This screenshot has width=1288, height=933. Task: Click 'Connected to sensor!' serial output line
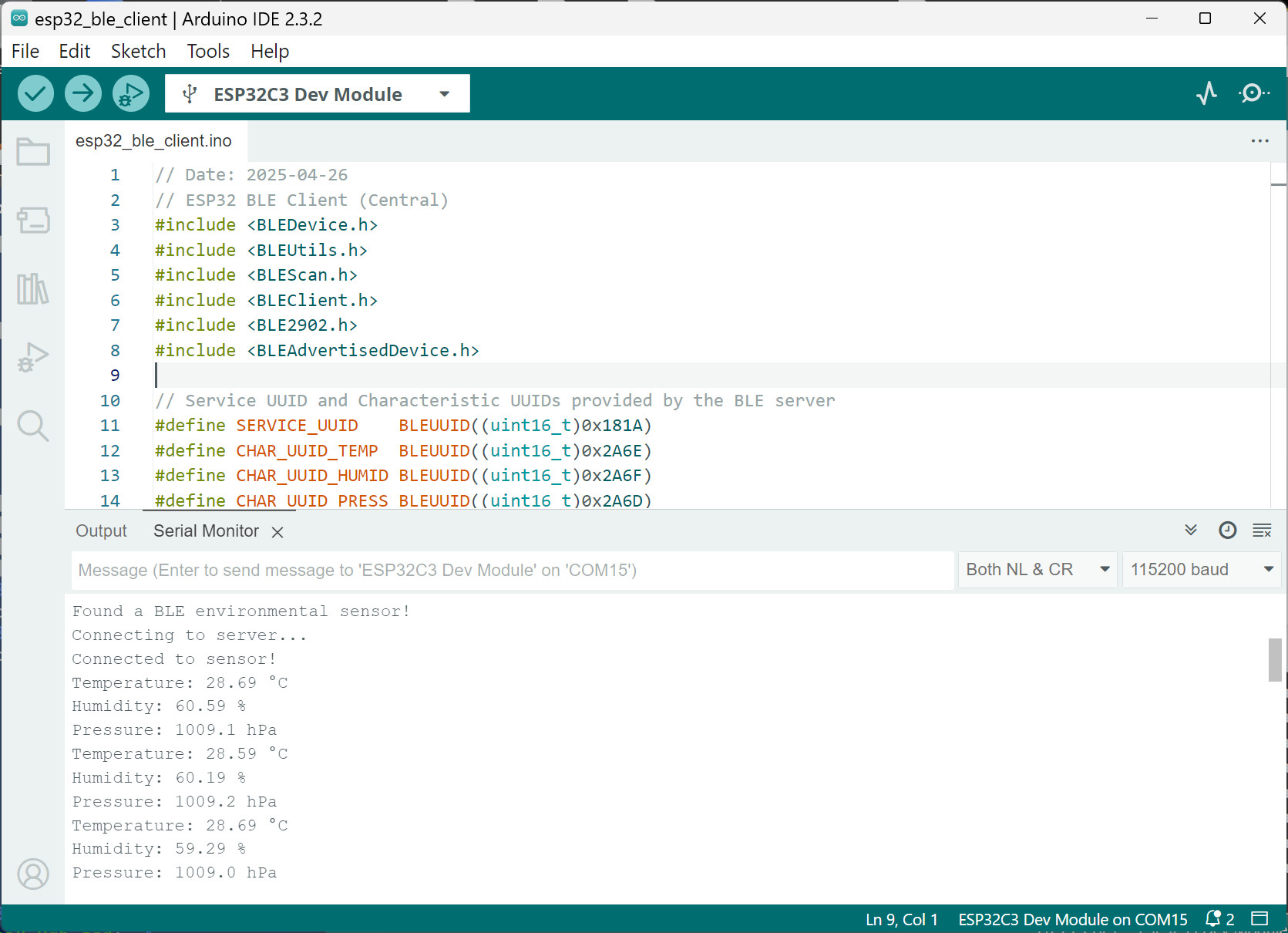(x=174, y=659)
